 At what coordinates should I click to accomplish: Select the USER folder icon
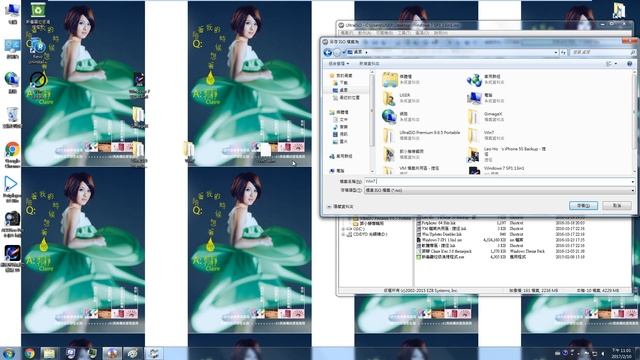[389, 98]
